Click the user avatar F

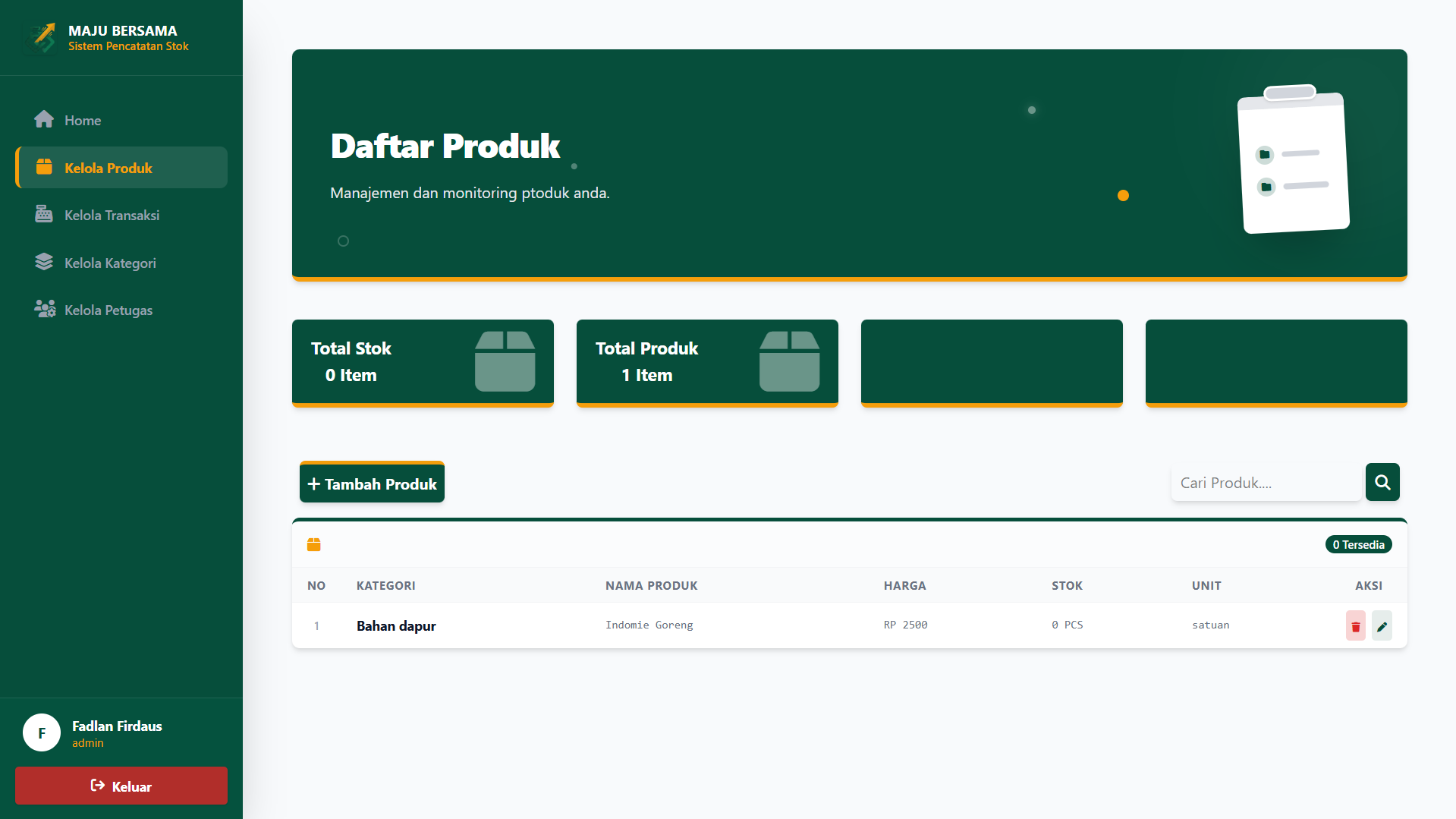pos(42,732)
